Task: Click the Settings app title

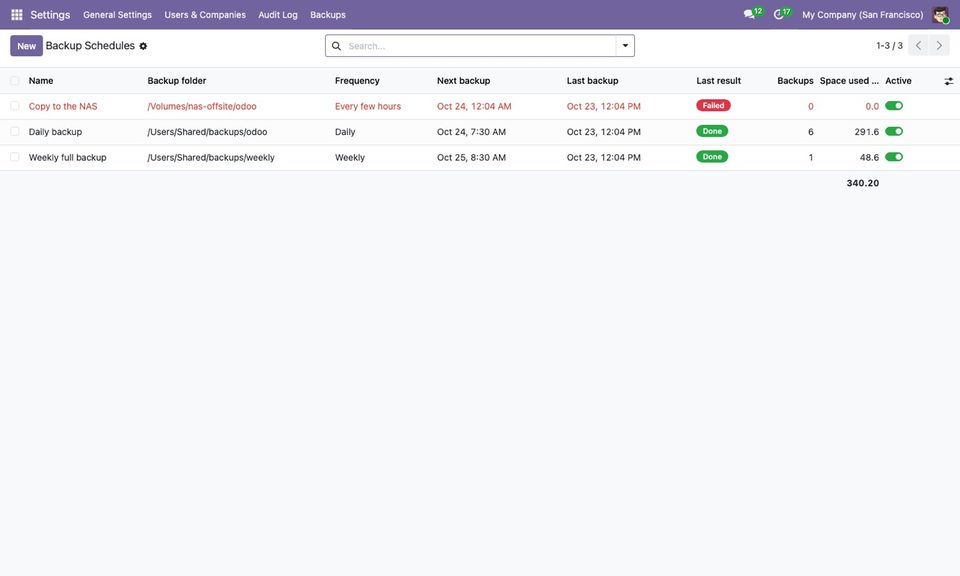Action: [50, 15]
